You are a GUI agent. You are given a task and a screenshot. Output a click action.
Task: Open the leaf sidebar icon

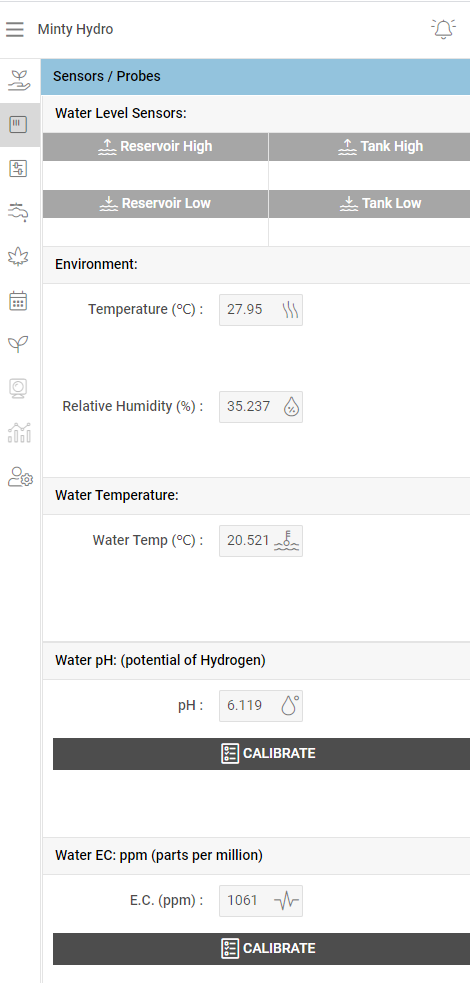click(18, 256)
